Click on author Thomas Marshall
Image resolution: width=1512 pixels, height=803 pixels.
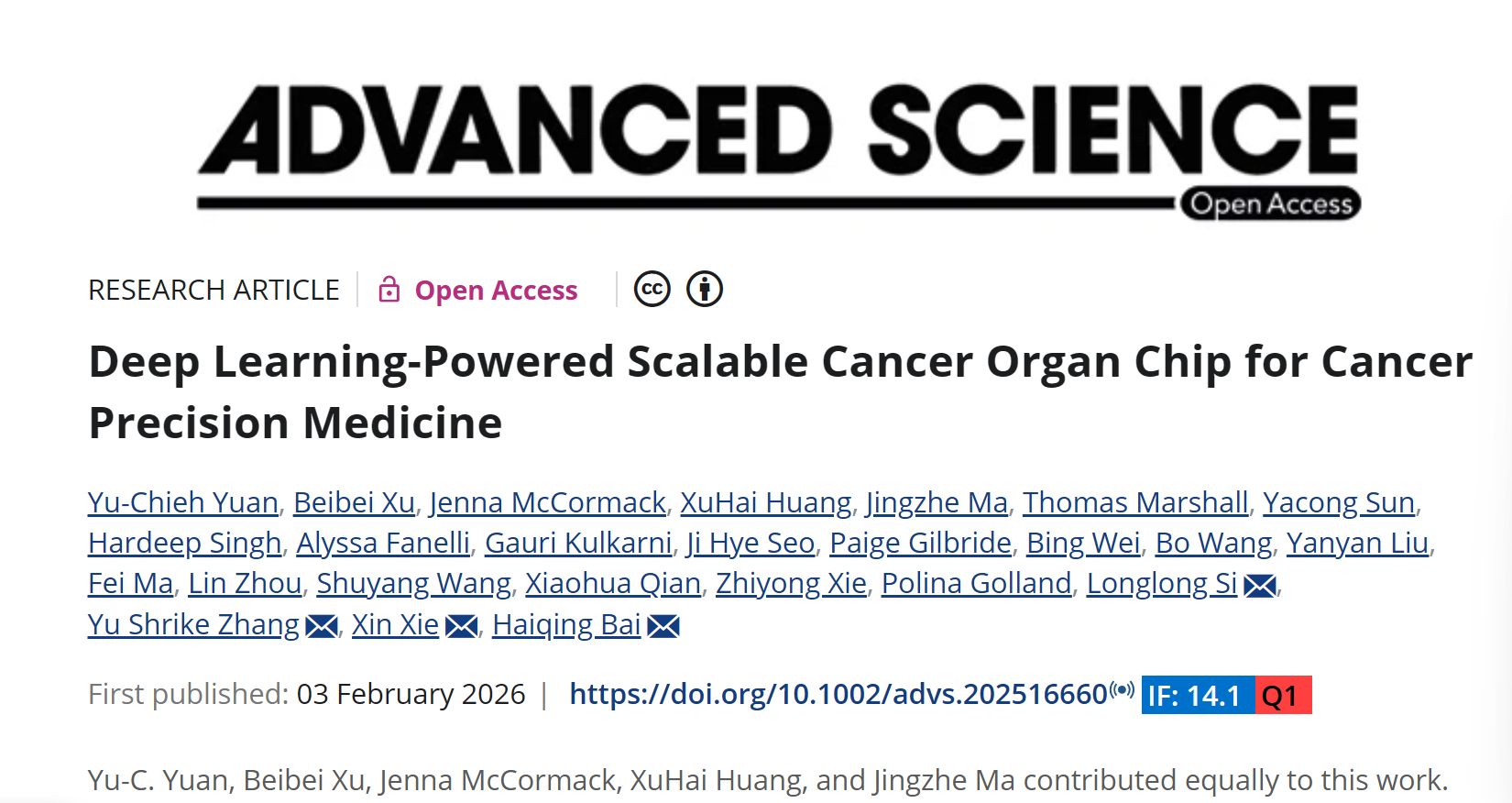pyautogui.click(x=1135, y=502)
